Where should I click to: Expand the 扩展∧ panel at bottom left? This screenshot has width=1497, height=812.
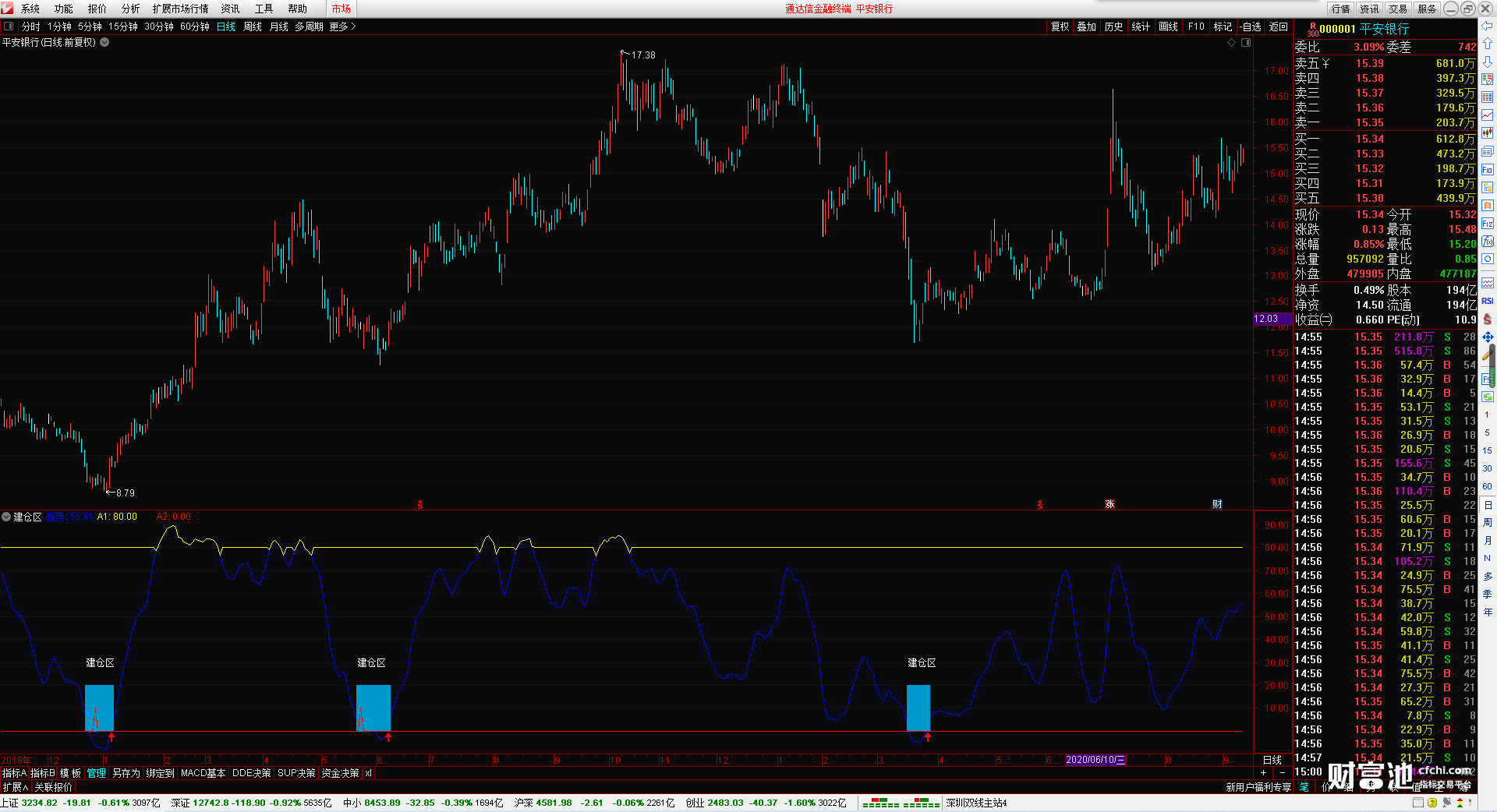15,787
